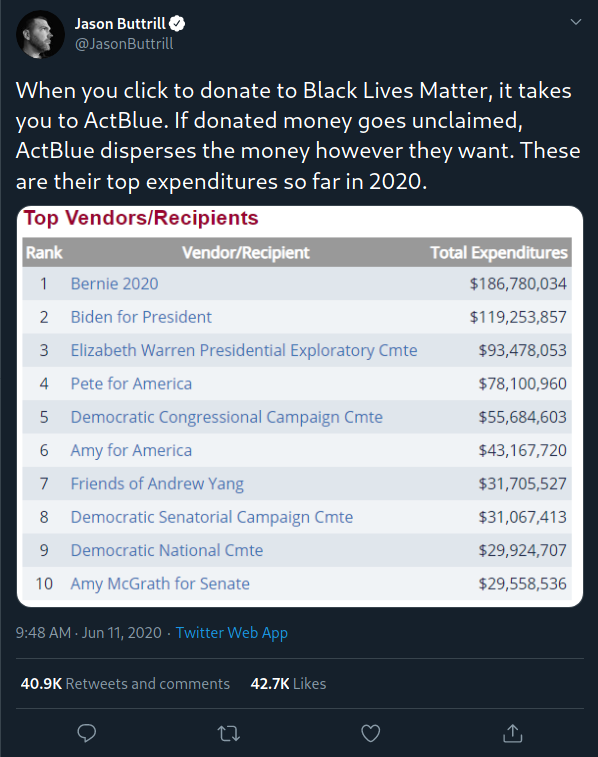The height and width of the screenshot is (757, 598).
Task: Like the tweet with the heart icon
Action: 371,733
